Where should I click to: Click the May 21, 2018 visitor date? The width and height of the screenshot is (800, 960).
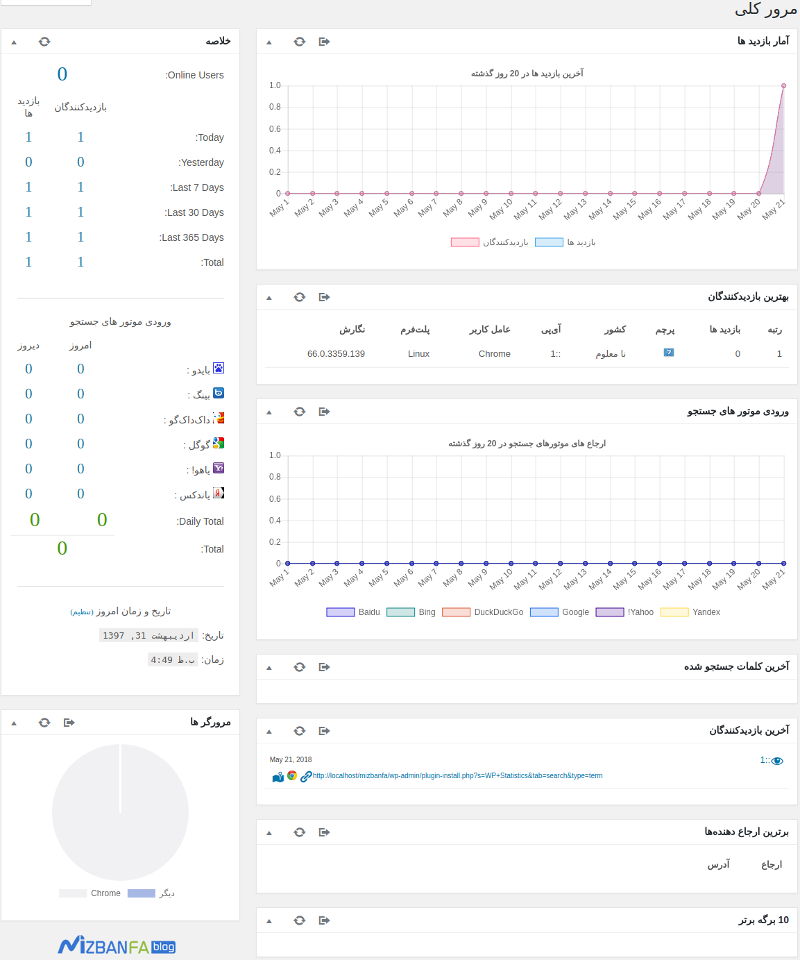tap(291, 759)
